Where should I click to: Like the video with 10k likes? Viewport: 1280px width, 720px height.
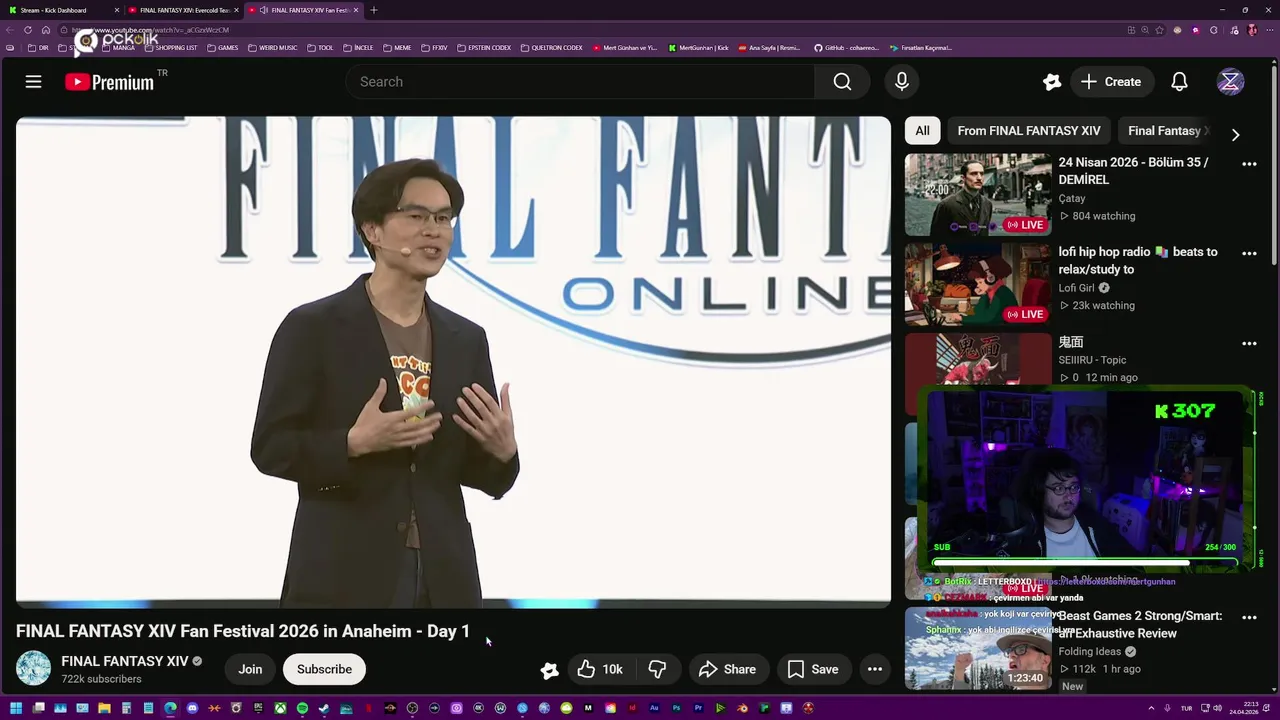pyautogui.click(x=599, y=669)
